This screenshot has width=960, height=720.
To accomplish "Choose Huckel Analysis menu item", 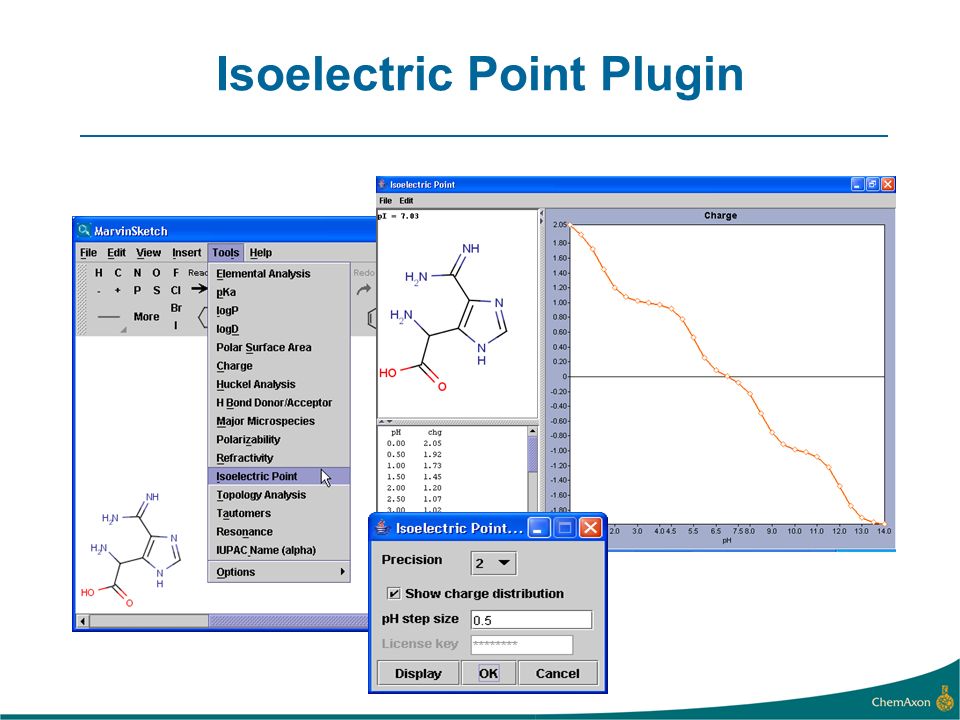I will [279, 384].
